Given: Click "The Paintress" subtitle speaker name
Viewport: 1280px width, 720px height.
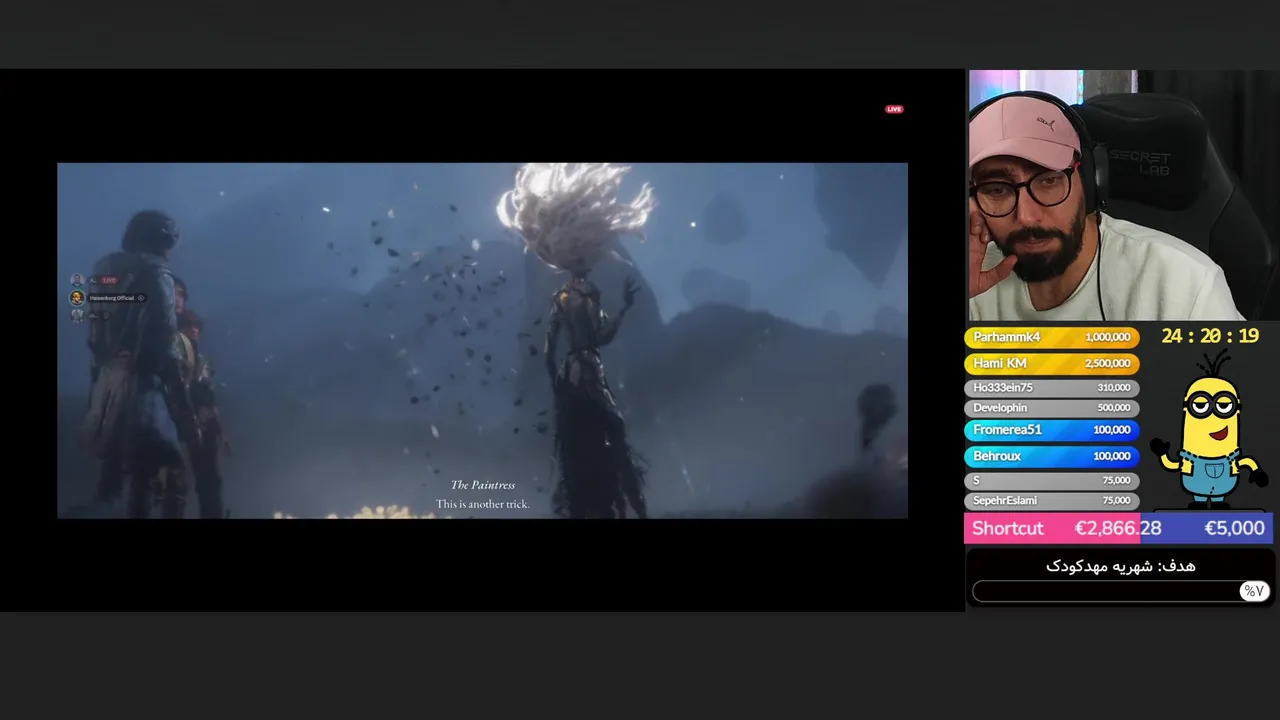Looking at the screenshot, I should [x=482, y=485].
